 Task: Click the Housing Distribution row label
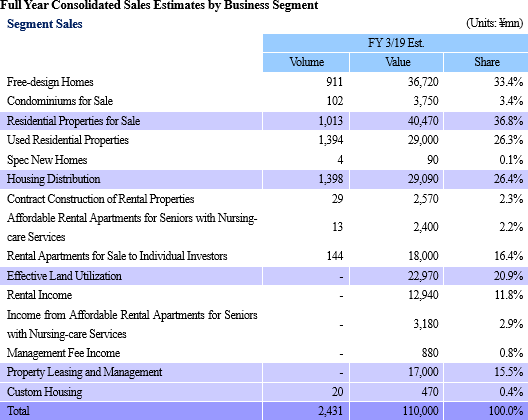pyautogui.click(x=54, y=179)
